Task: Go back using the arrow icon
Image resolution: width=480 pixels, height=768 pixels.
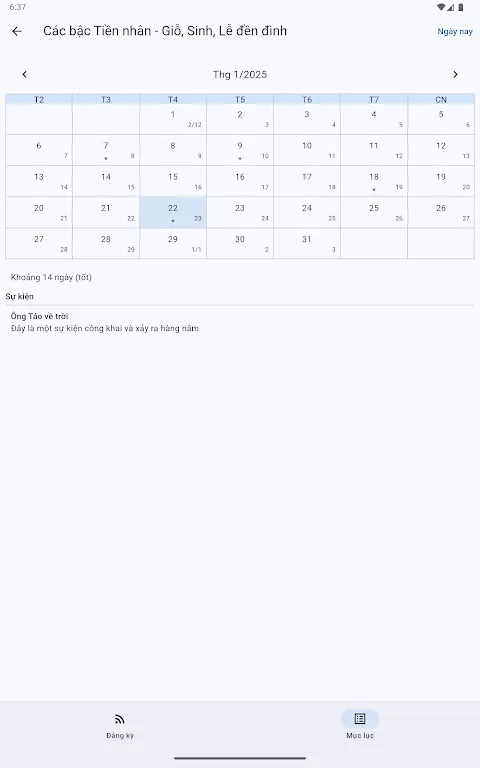Action: (x=17, y=31)
